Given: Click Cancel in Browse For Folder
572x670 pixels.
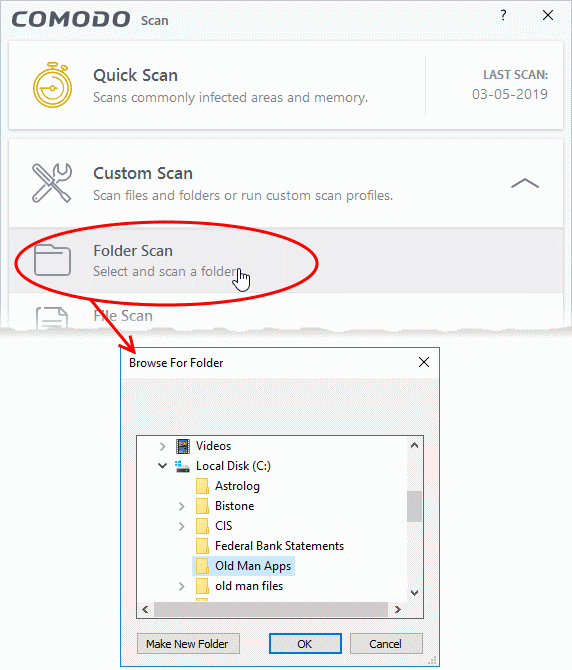Looking at the screenshot, I should pos(386,644).
